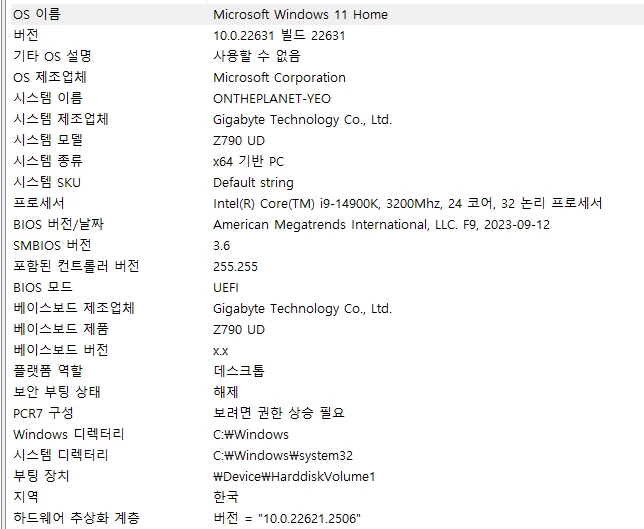Select the '시스템 종류' label
The width and height of the screenshot is (644, 529).
pos(48,161)
